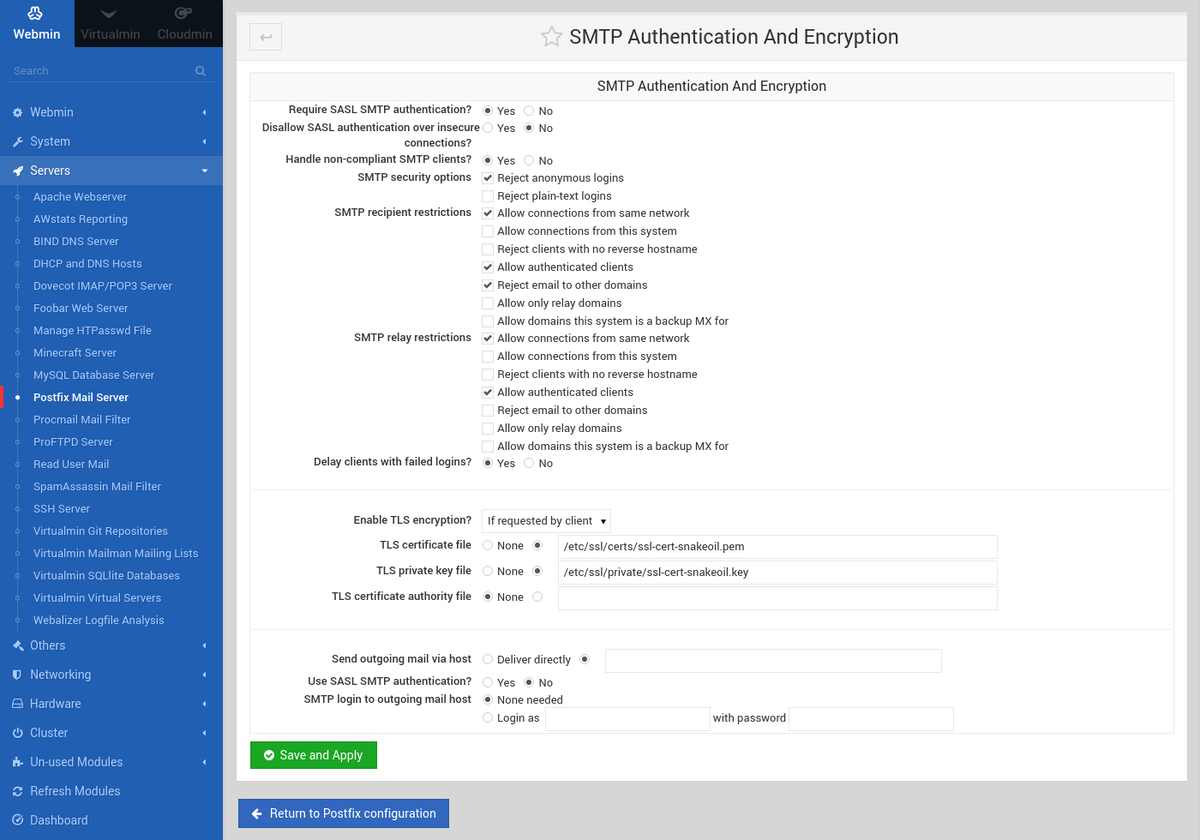Click the with password field

[871, 718]
